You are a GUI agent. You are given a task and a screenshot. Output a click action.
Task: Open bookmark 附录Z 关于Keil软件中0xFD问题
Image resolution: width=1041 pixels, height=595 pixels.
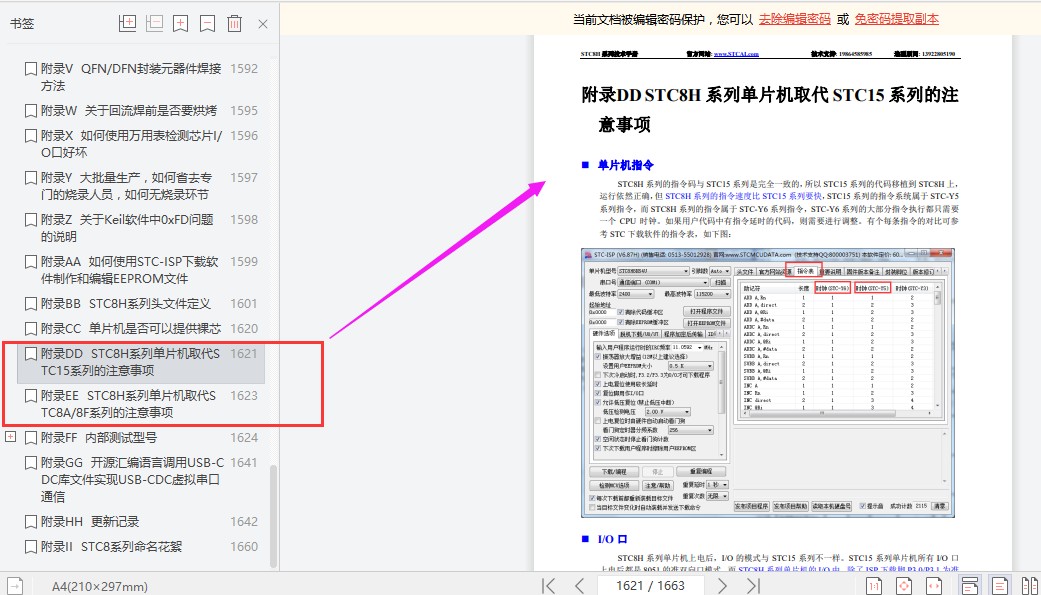(x=127, y=228)
